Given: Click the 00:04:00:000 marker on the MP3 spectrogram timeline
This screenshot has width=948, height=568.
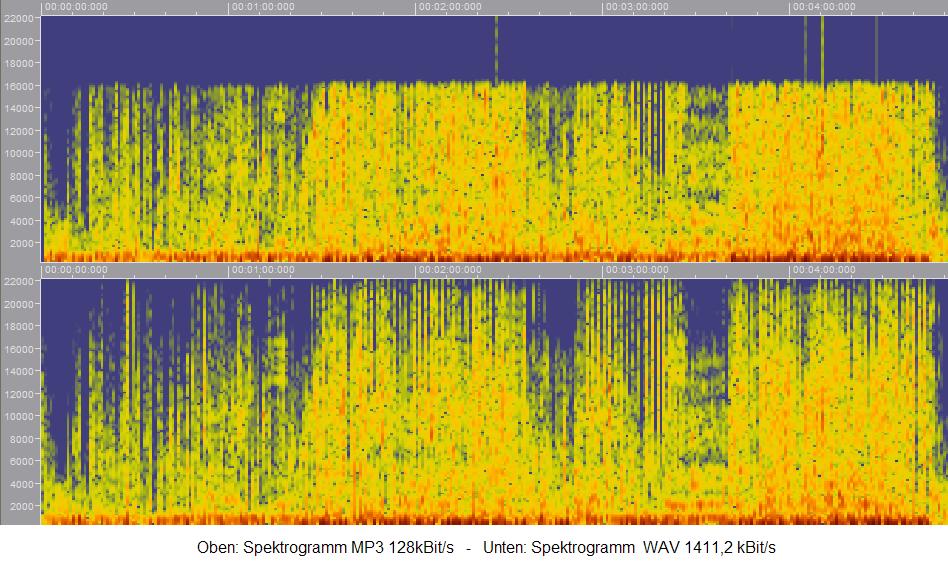Looking at the screenshot, I should (x=824, y=7).
